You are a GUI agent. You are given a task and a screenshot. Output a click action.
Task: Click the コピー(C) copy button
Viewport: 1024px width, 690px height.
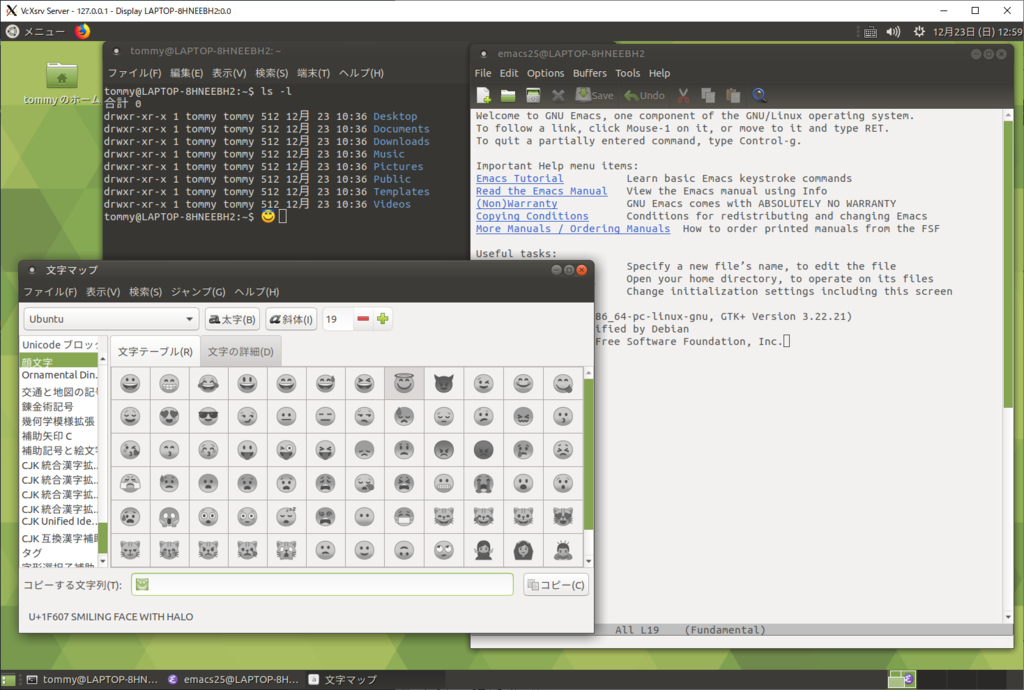[556, 585]
